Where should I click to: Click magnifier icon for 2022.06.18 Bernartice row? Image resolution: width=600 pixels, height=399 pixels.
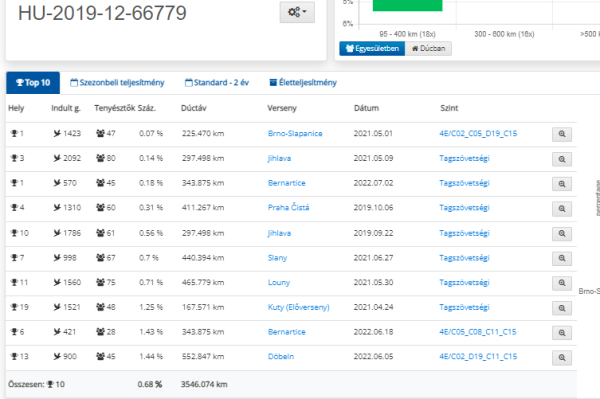(562, 333)
